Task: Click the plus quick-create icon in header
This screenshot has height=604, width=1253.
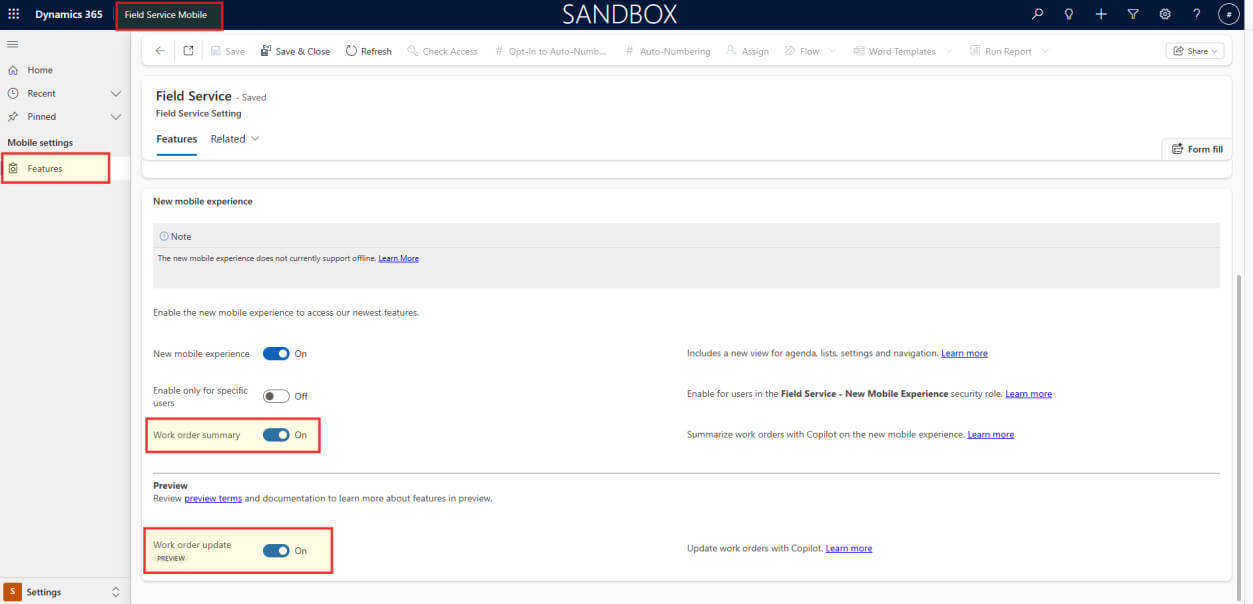Action: 1101,14
